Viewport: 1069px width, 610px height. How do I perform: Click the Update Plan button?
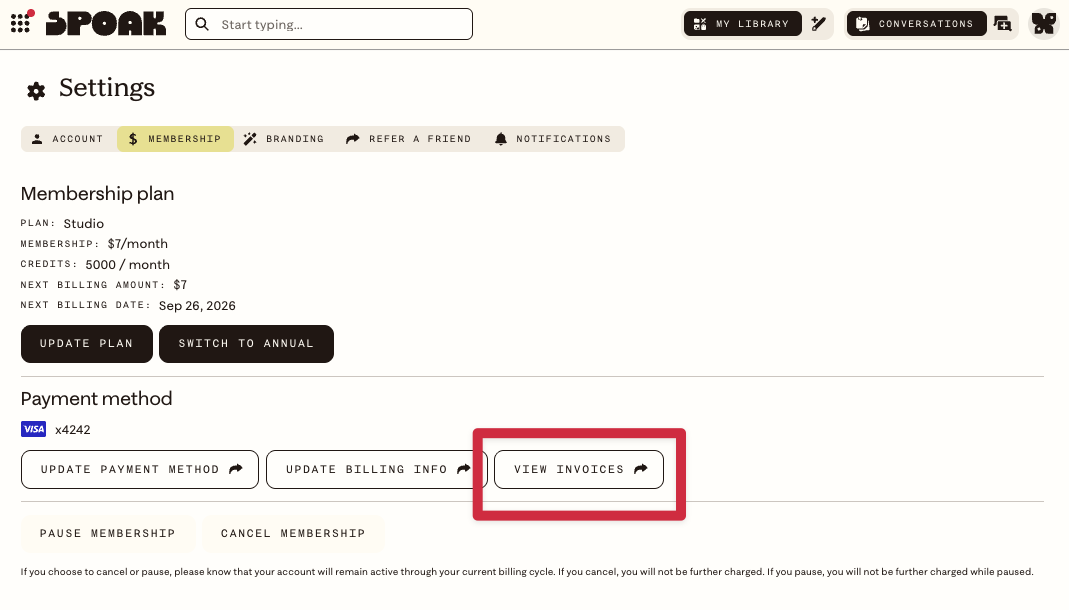click(x=87, y=344)
